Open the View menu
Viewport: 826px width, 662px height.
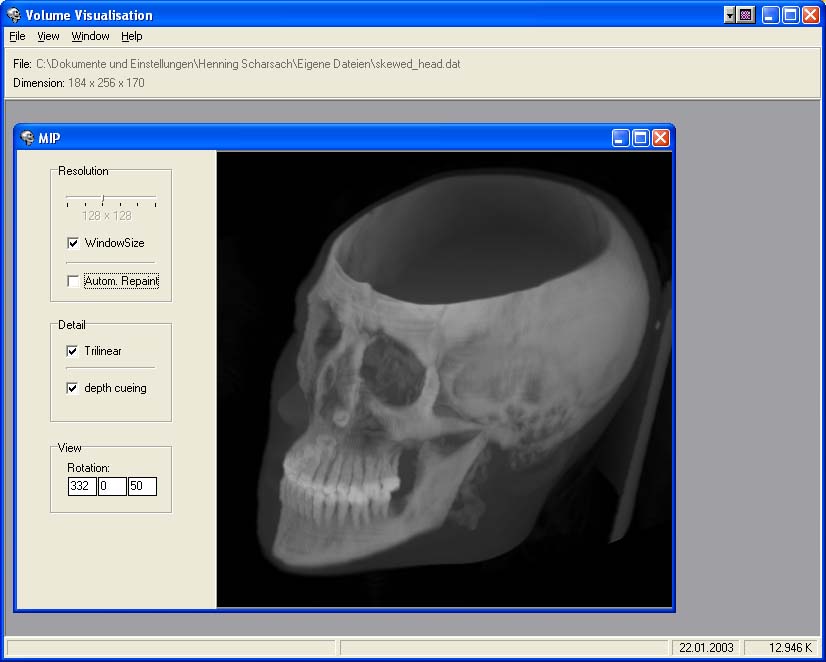[48, 36]
